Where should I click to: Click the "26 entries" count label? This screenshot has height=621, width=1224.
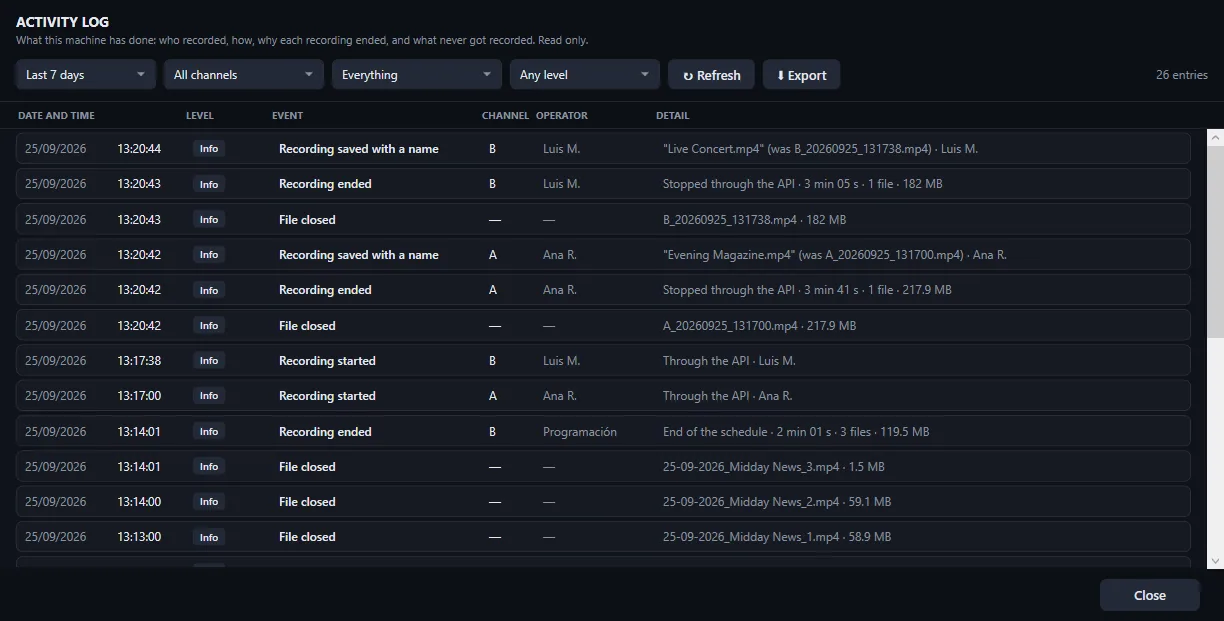[x=1182, y=75]
